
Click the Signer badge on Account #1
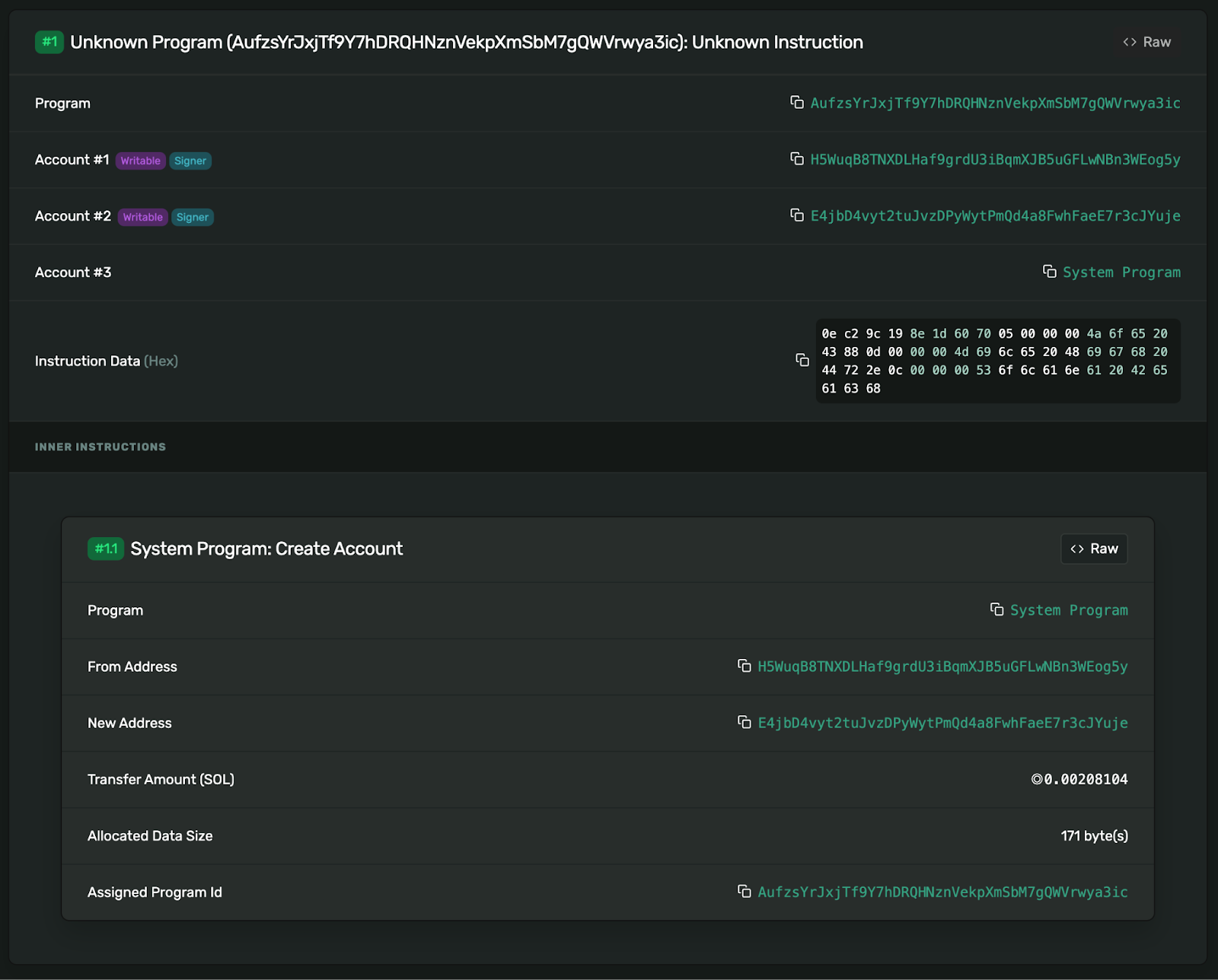[x=190, y=161]
